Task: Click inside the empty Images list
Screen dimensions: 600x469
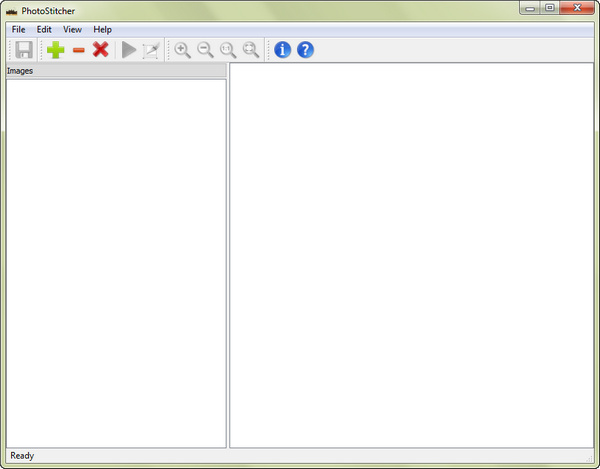Action: [x=115, y=260]
